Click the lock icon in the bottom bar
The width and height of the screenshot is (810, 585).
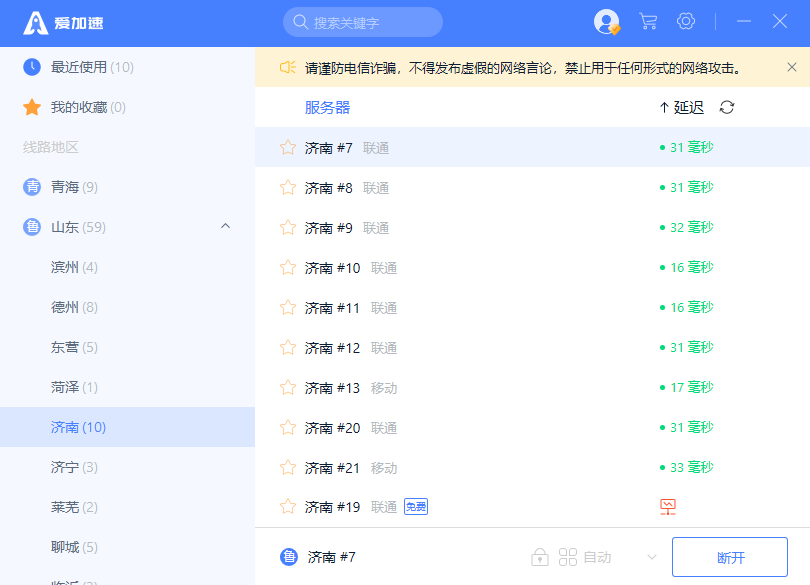click(x=540, y=557)
